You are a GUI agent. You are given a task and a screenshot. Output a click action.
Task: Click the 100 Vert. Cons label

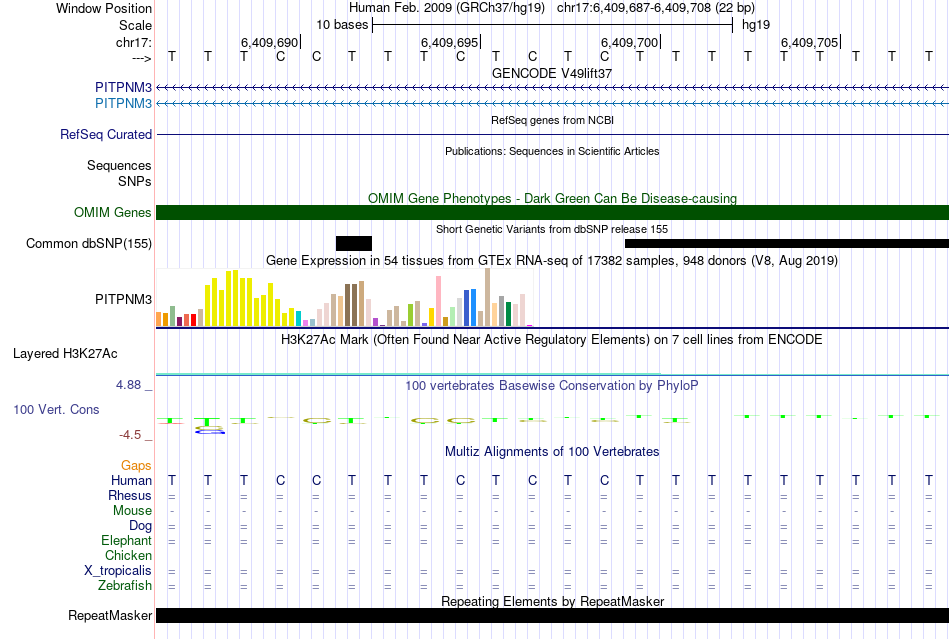click(x=56, y=409)
